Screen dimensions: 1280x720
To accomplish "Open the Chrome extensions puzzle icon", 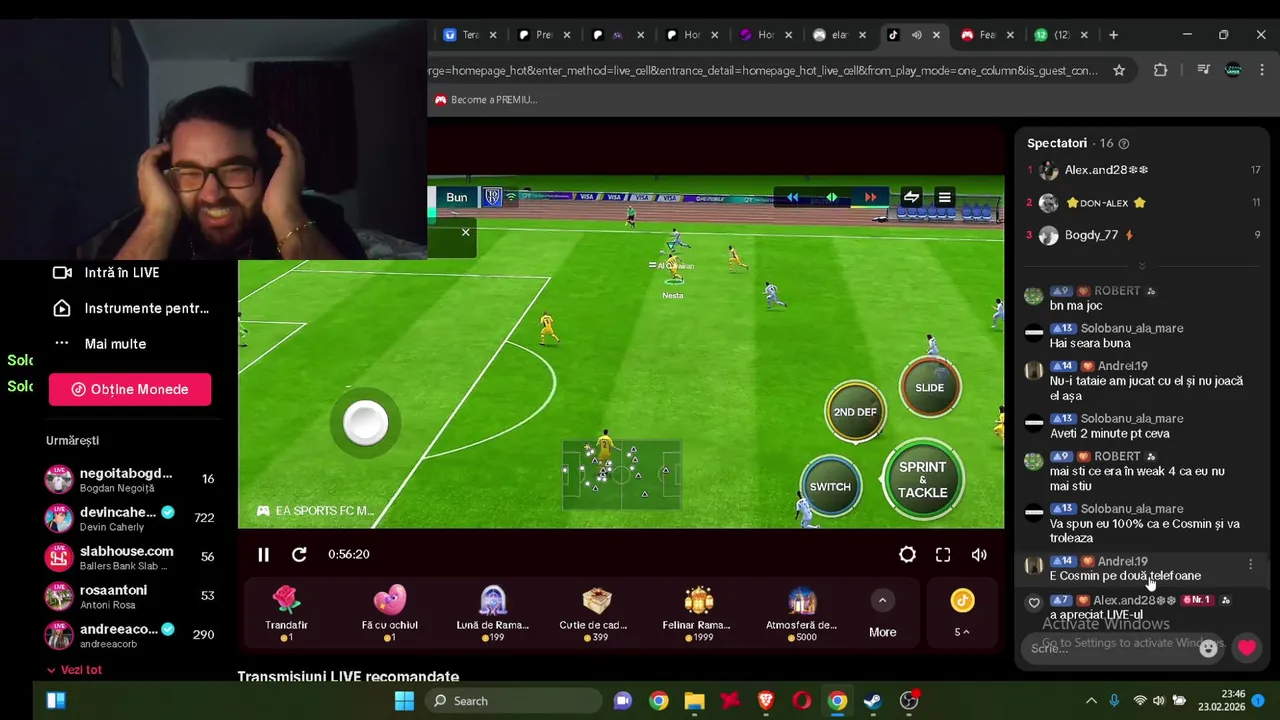I will [1160, 70].
